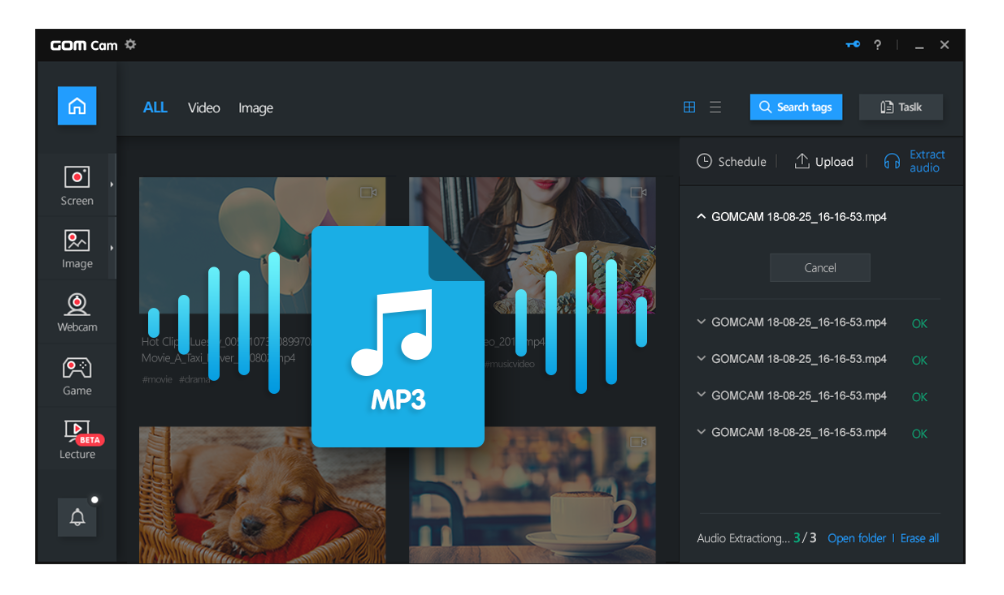Click the license key icon
Viewport: 1004px width, 595px height.
pyautogui.click(x=852, y=45)
